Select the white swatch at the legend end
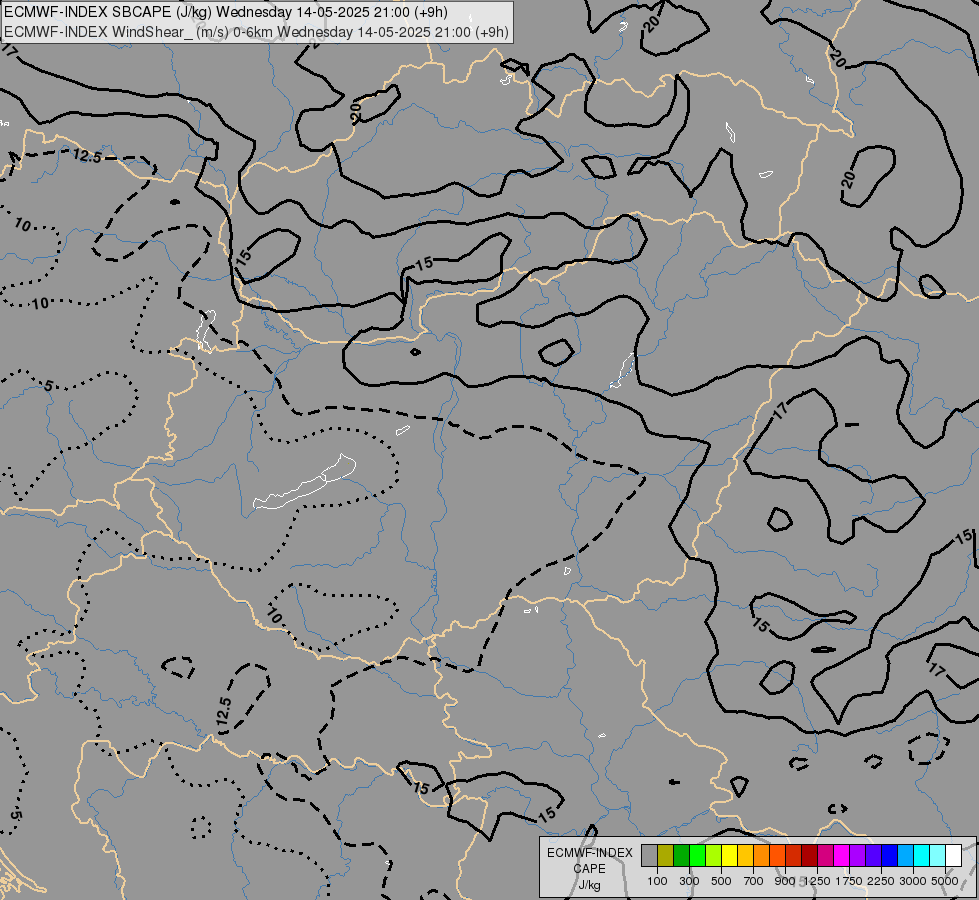979x900 pixels. pos(953,855)
